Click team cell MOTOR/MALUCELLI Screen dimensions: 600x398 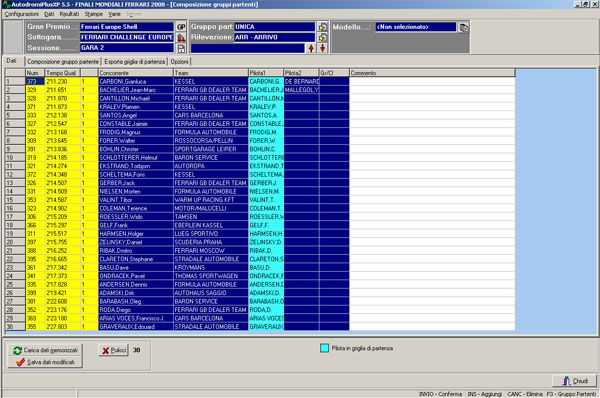211,208
